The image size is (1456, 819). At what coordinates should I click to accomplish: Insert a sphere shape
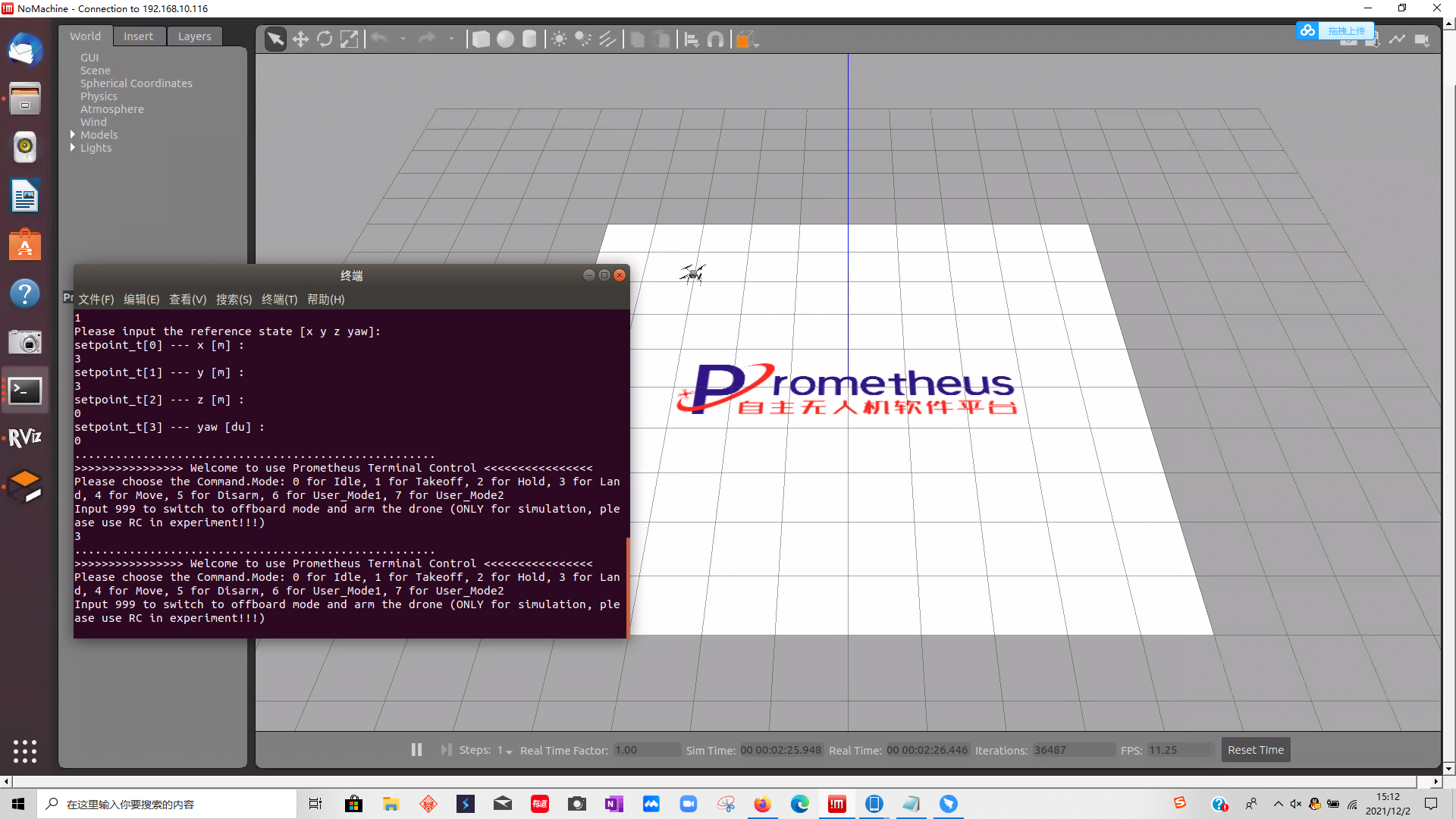pyautogui.click(x=505, y=39)
